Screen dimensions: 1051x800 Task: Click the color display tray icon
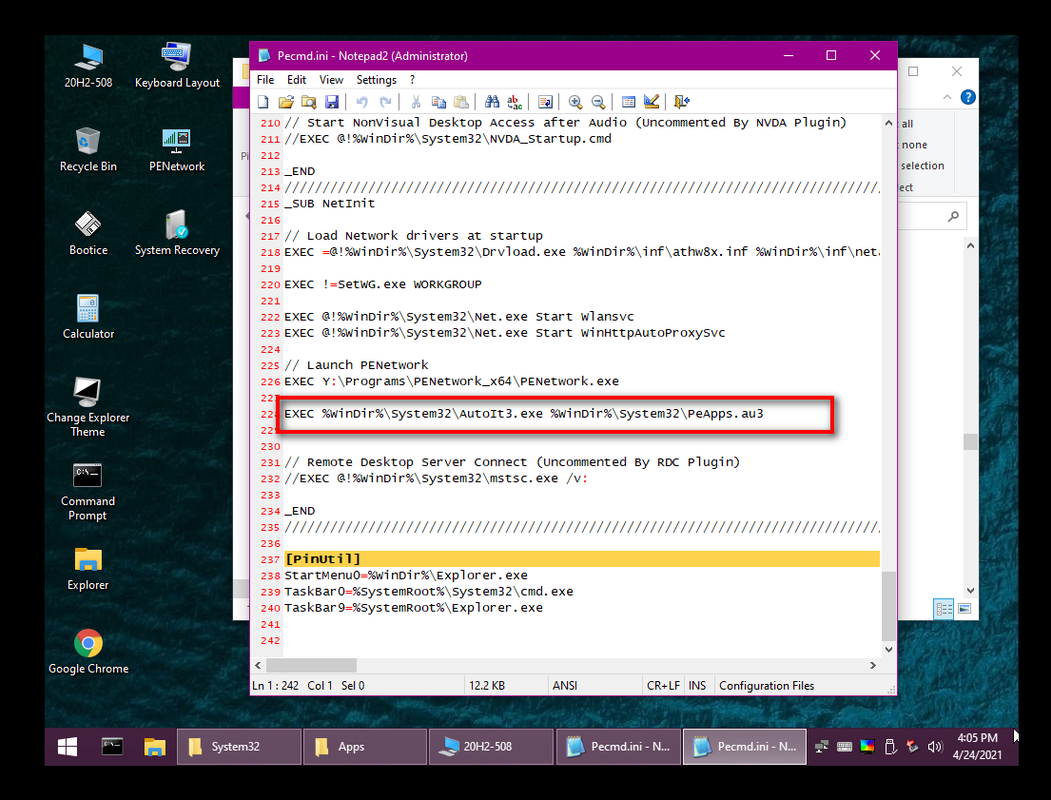867,746
